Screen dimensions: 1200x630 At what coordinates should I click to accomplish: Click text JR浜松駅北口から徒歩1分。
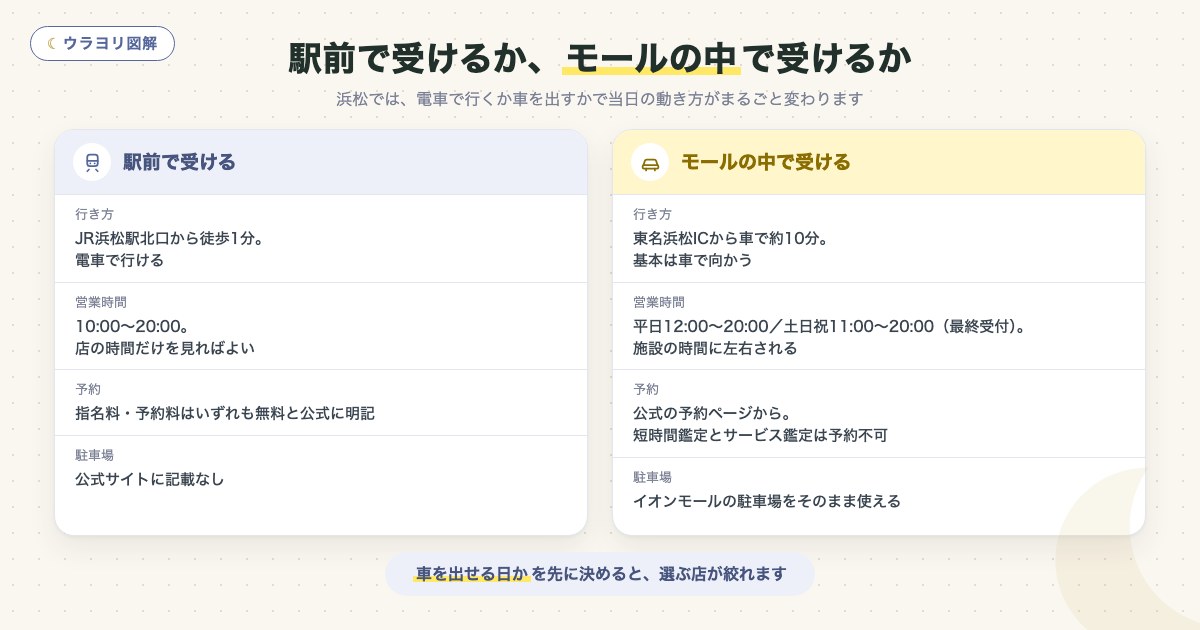pos(169,239)
